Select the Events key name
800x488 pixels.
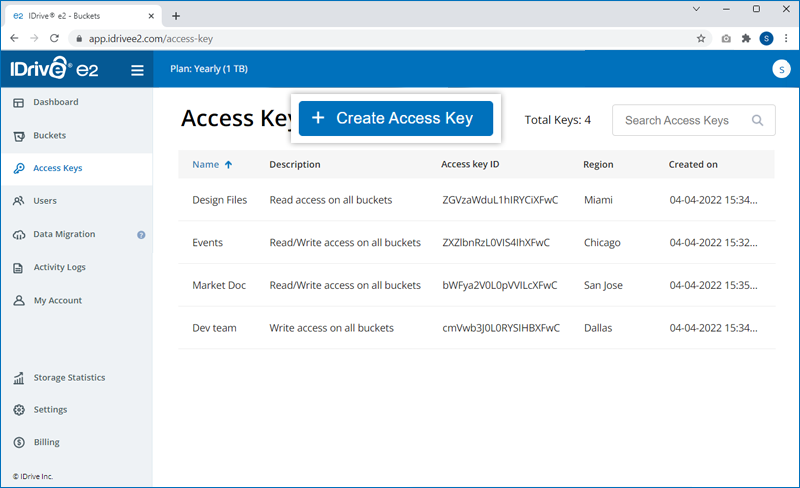click(208, 242)
